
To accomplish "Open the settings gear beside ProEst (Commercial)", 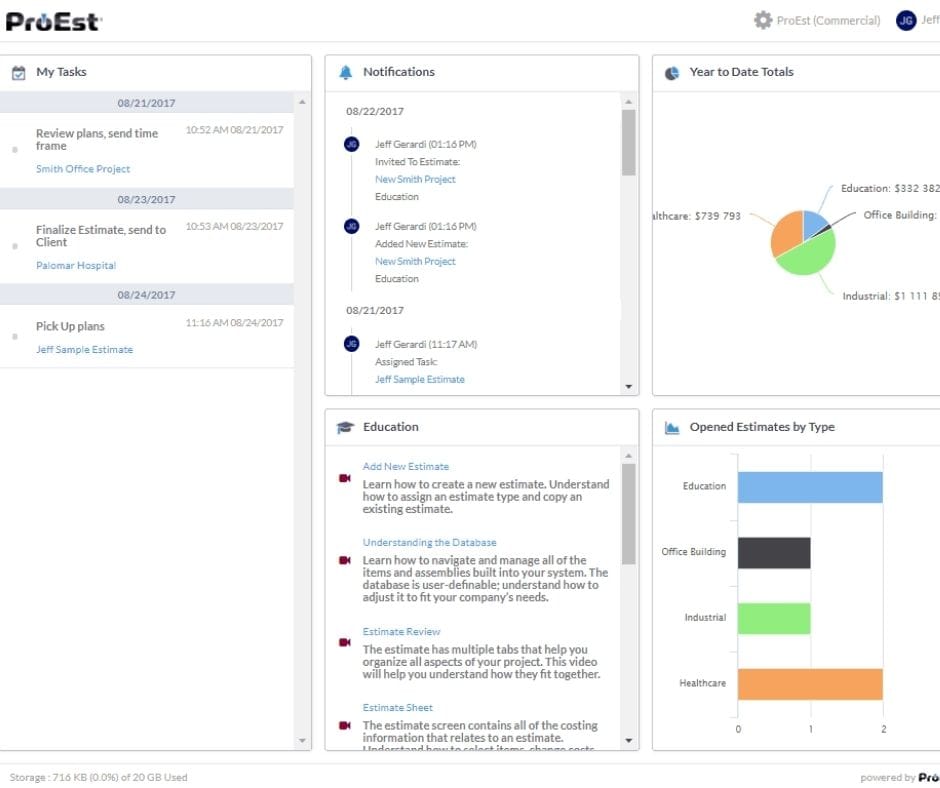I will (x=762, y=20).
